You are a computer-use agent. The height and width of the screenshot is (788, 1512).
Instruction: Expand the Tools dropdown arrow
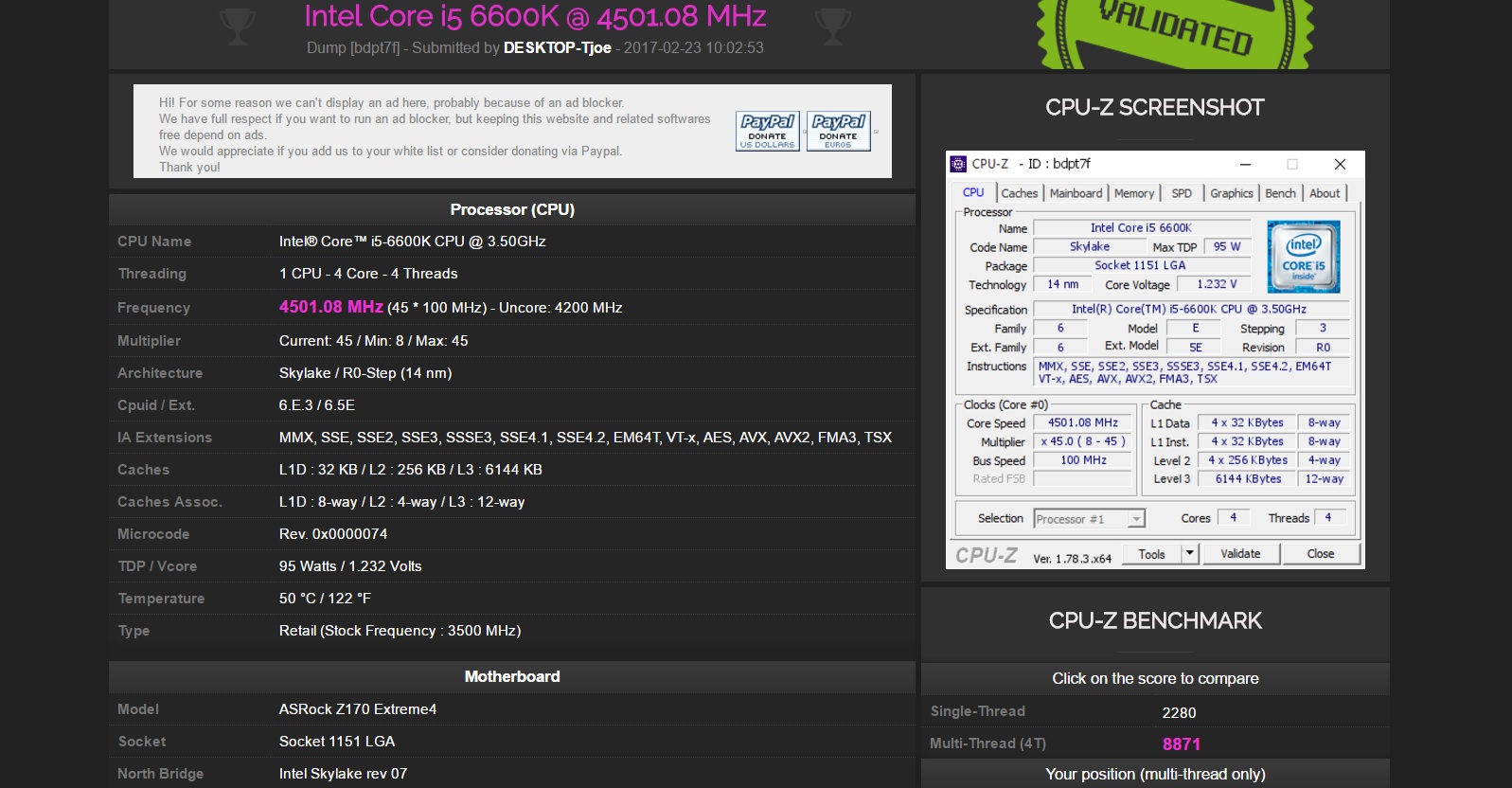[x=1190, y=554]
